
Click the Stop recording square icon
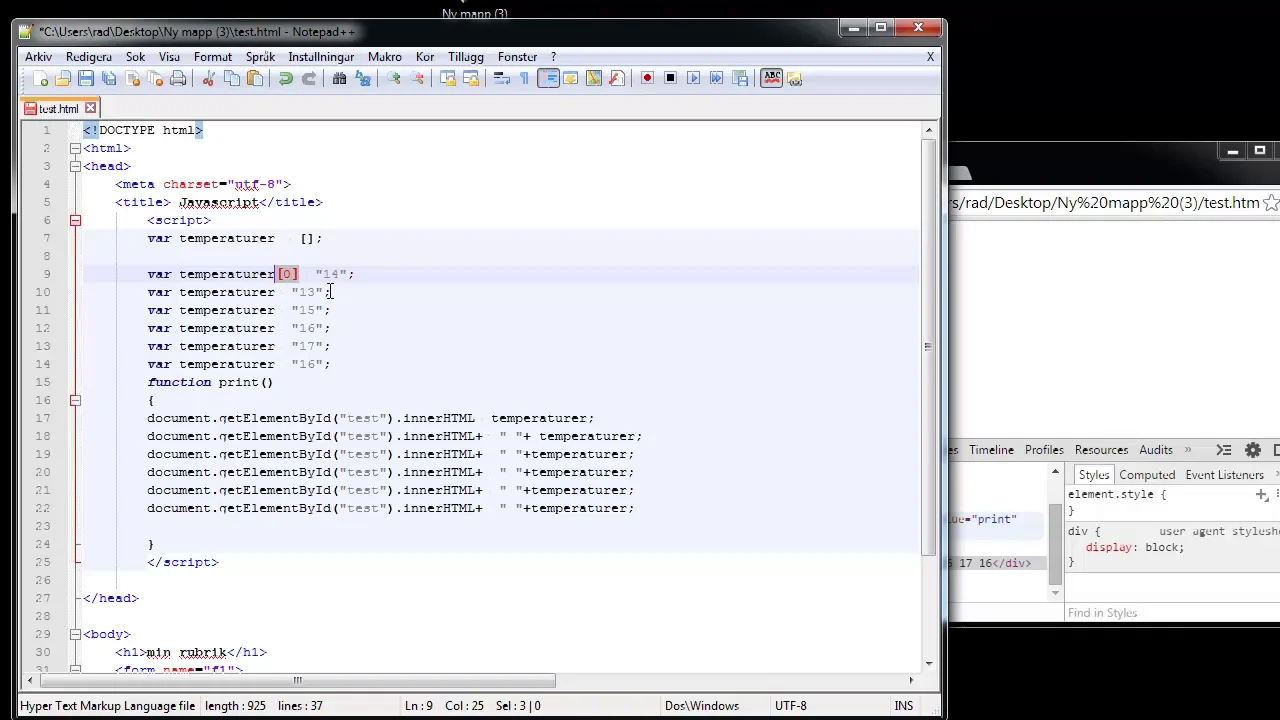(670, 78)
